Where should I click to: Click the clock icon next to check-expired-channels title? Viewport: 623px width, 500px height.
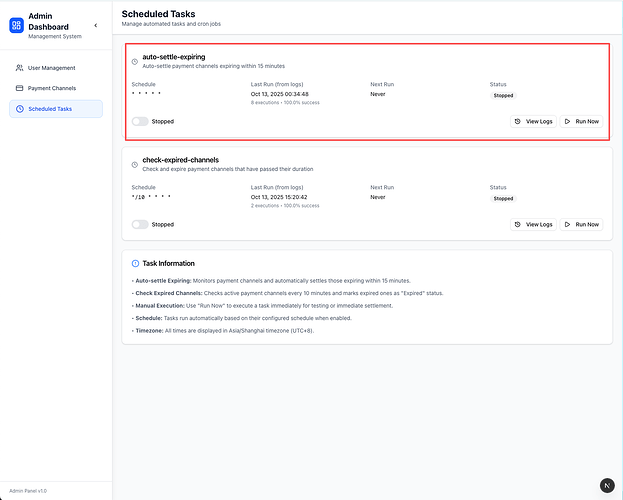(x=135, y=164)
